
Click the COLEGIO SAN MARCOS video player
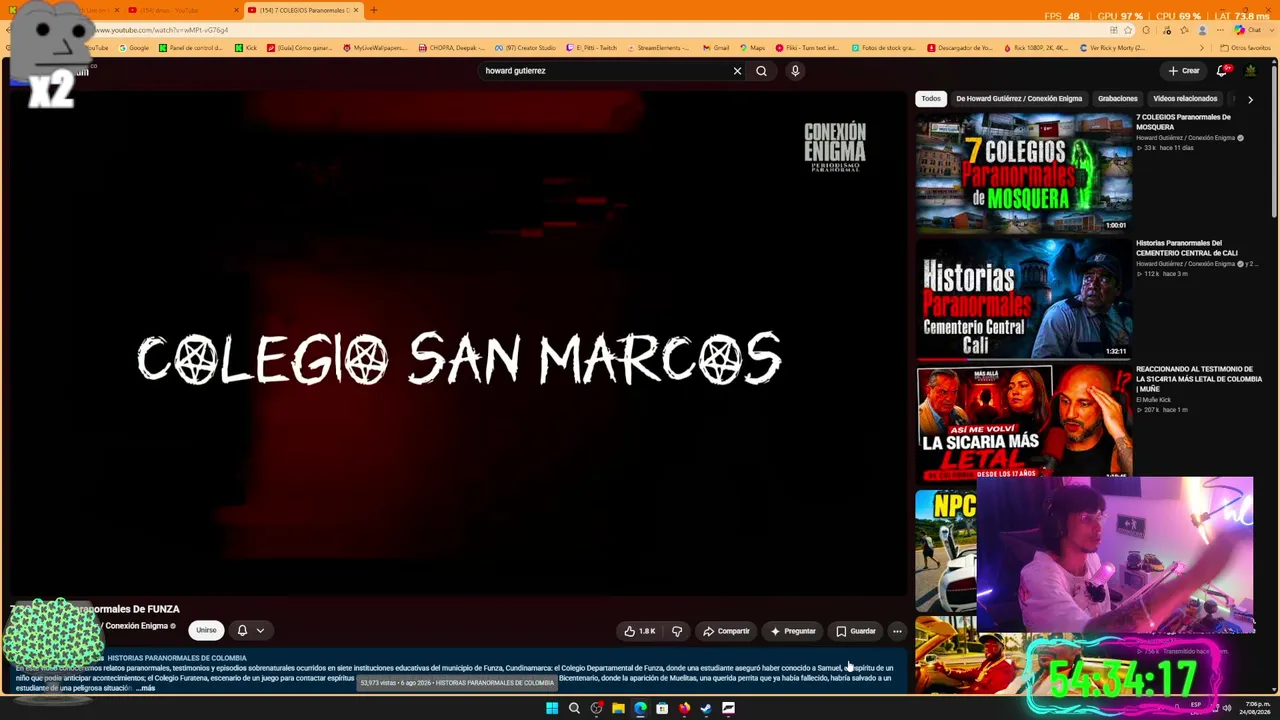[x=457, y=342]
